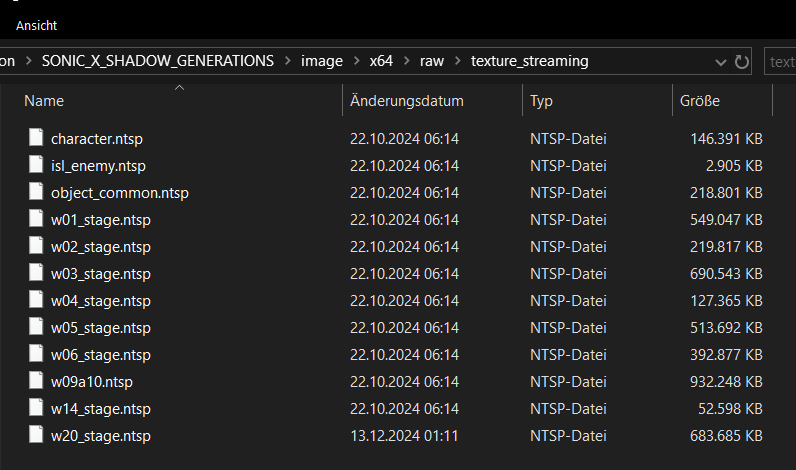Click the 146.391 KB size value
The image size is (796, 470).
tap(726, 139)
